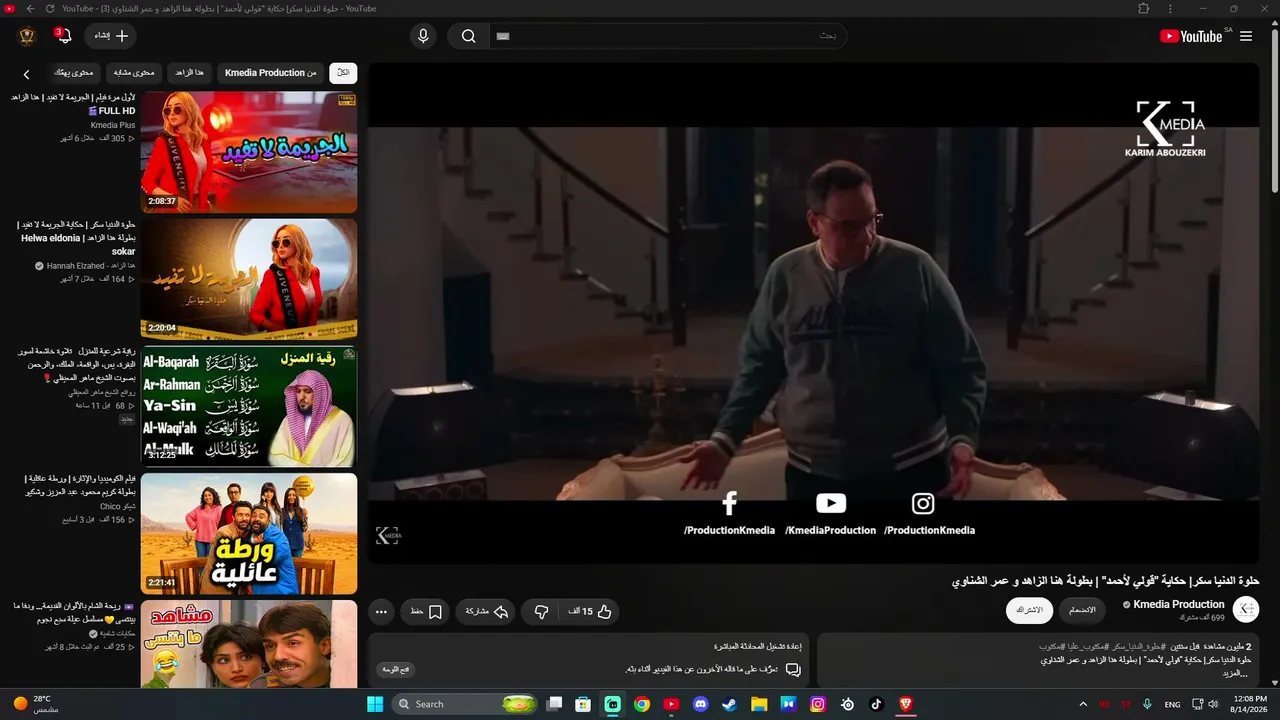Click the Join (الانضمام) button

[1082, 610]
